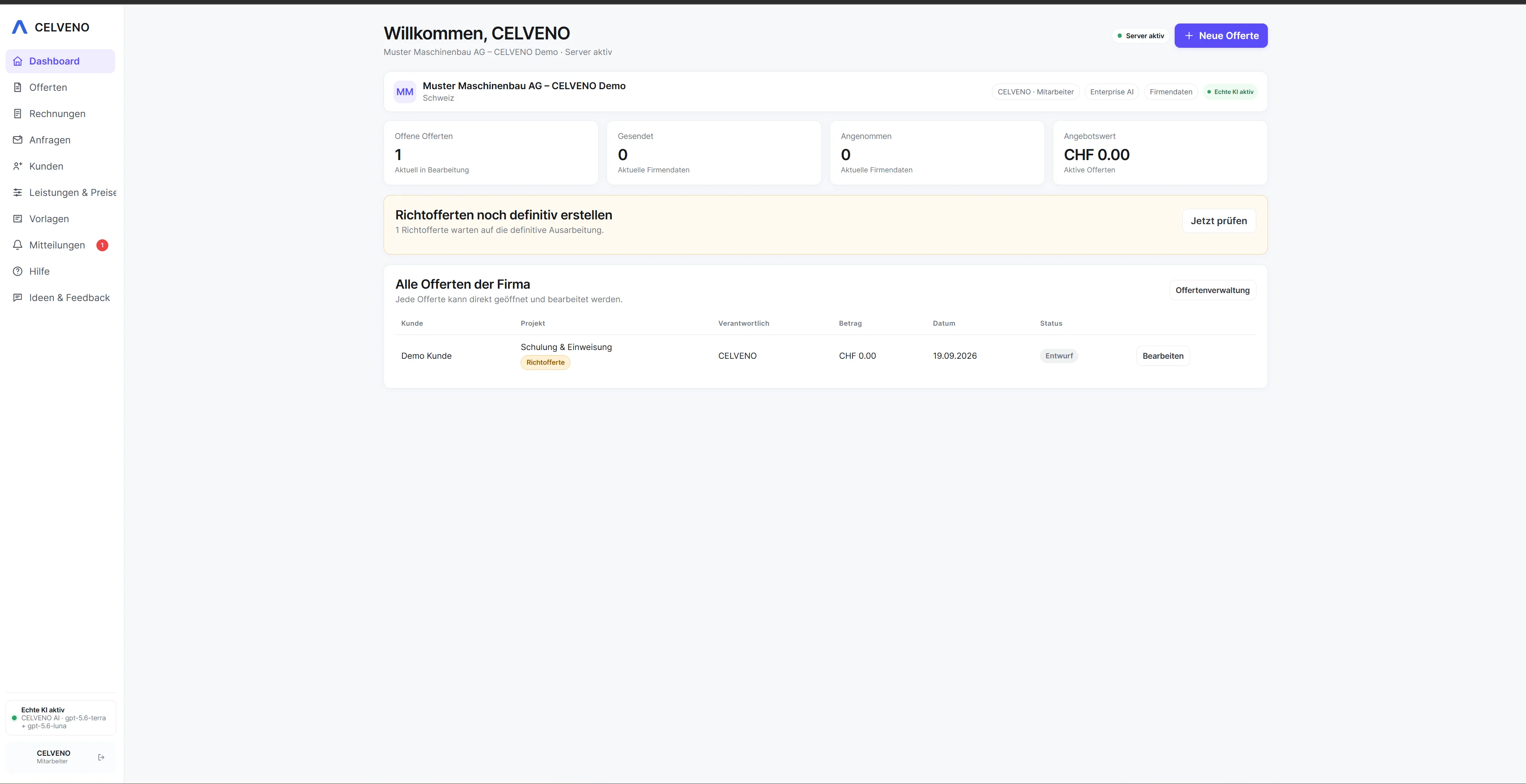1526x784 pixels.
Task: Click the Schulung & Einweisung project name
Action: click(566, 347)
